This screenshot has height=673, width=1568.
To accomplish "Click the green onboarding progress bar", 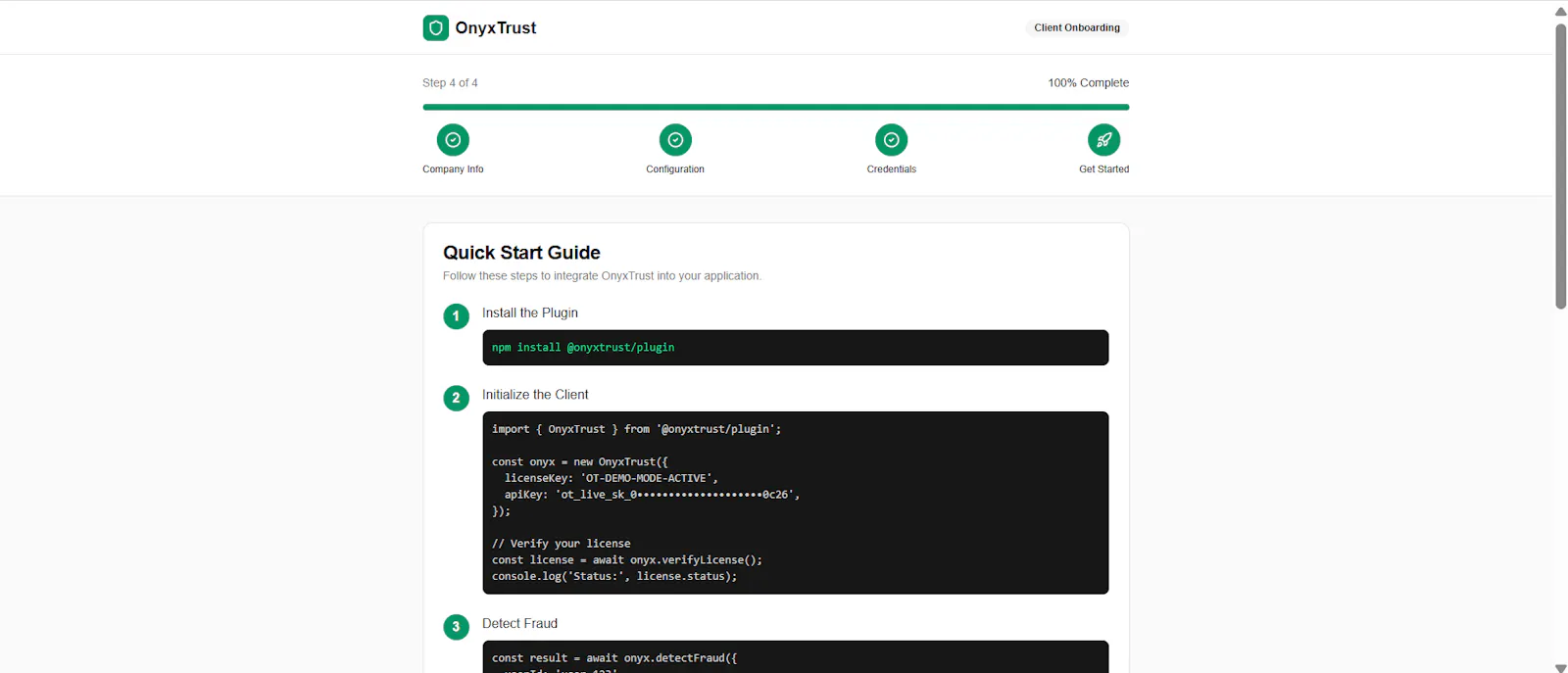I will [776, 107].
